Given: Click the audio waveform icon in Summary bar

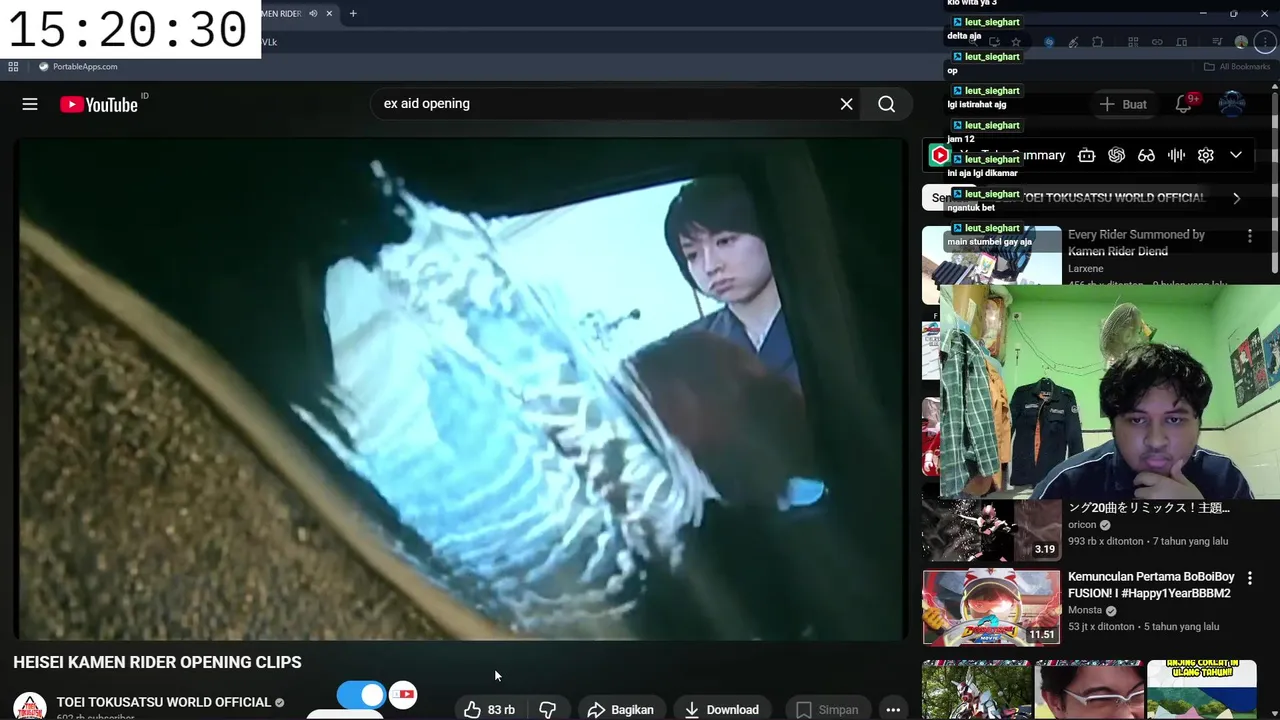Looking at the screenshot, I should pos(1177,155).
